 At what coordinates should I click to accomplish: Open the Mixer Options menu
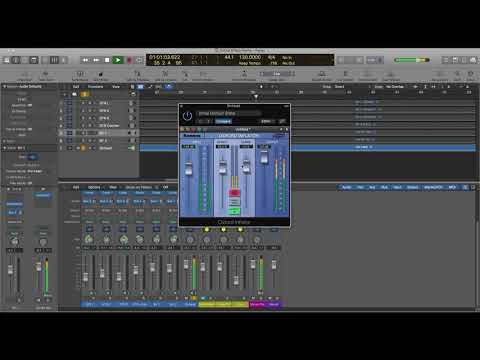click(94, 187)
